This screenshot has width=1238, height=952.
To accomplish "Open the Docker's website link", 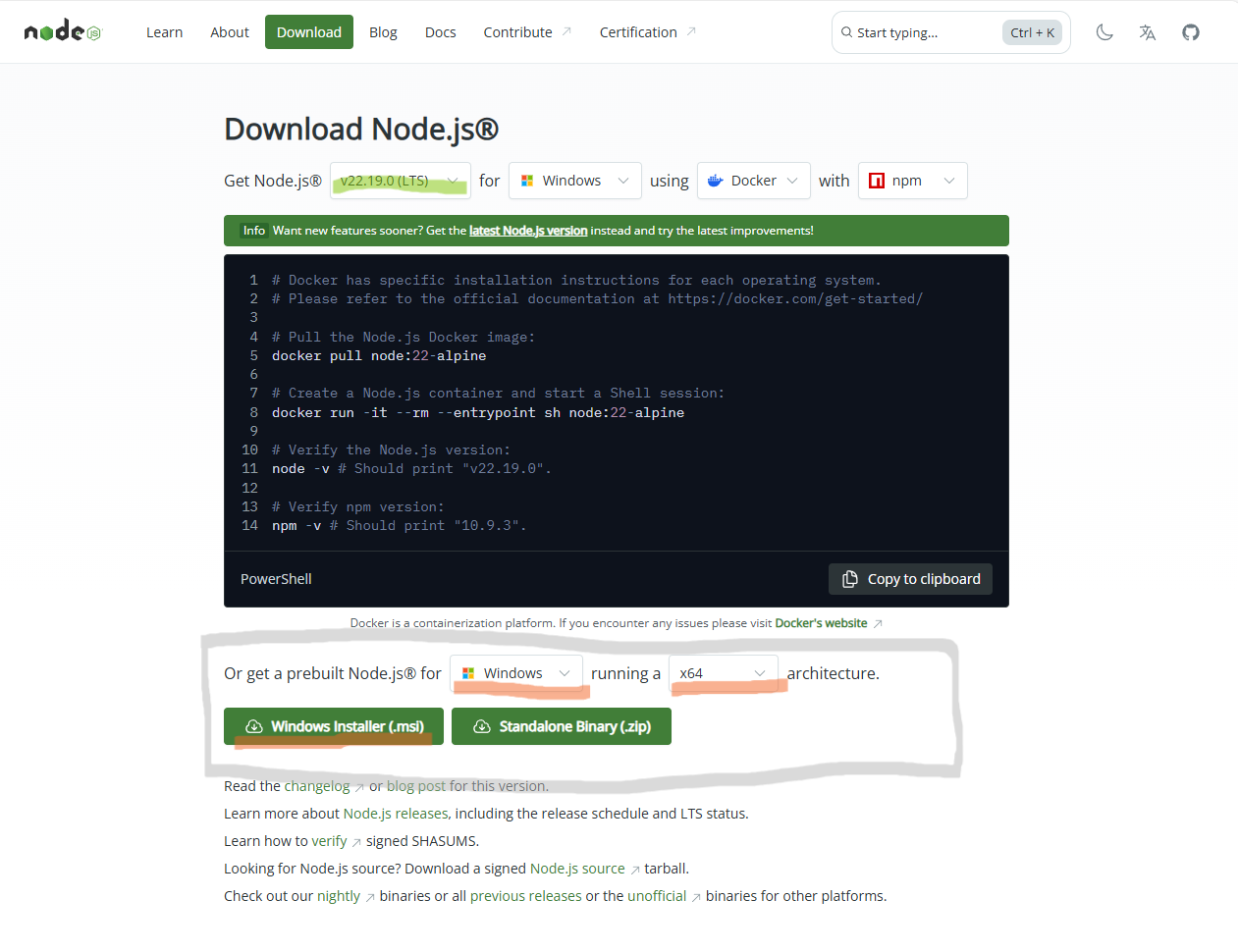I will [x=821, y=623].
